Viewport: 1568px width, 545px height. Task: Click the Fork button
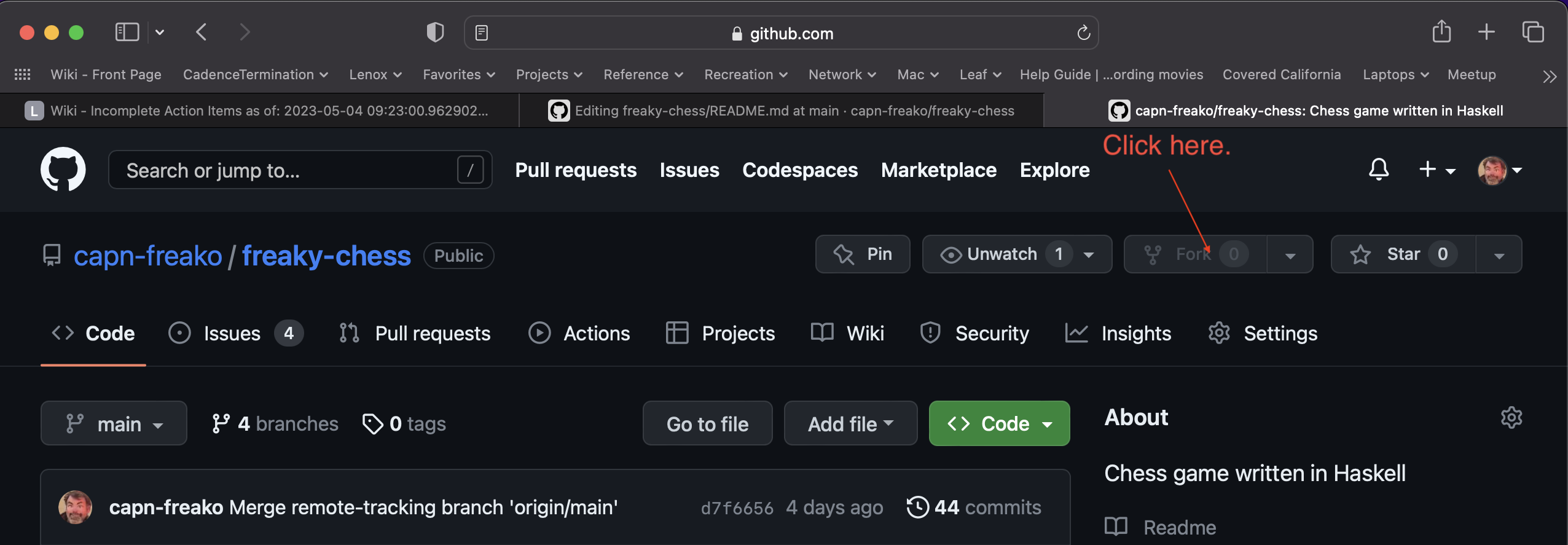tap(1195, 254)
